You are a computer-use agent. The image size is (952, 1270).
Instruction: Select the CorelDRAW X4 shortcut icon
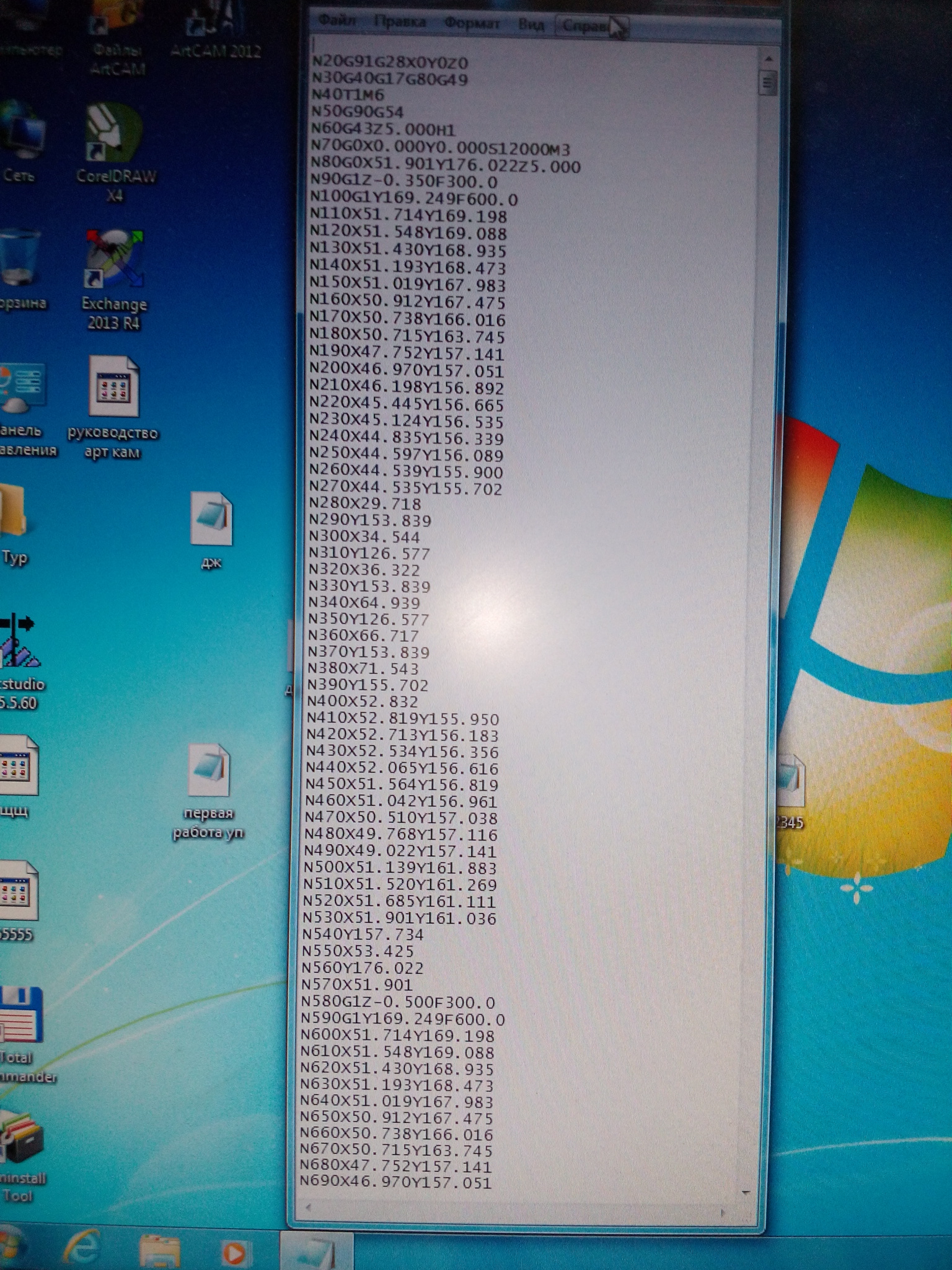(x=115, y=153)
